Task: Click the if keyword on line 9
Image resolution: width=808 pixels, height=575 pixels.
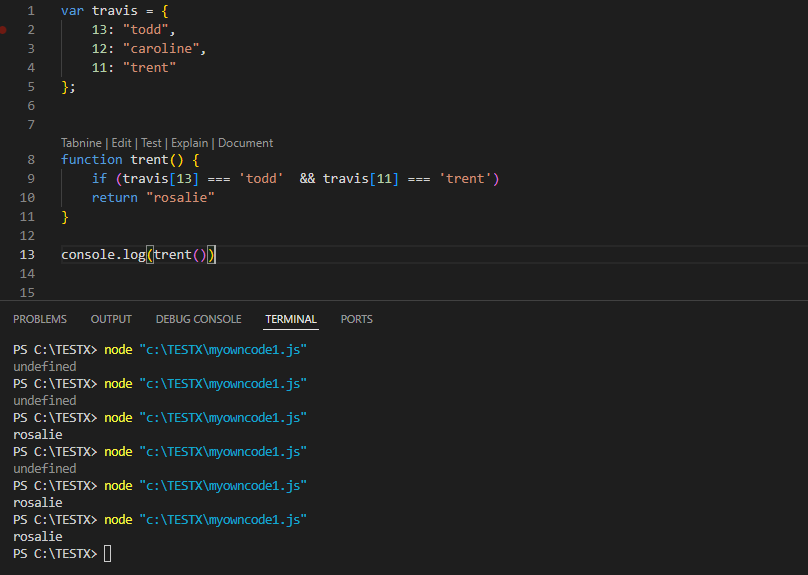Action: click(x=99, y=179)
